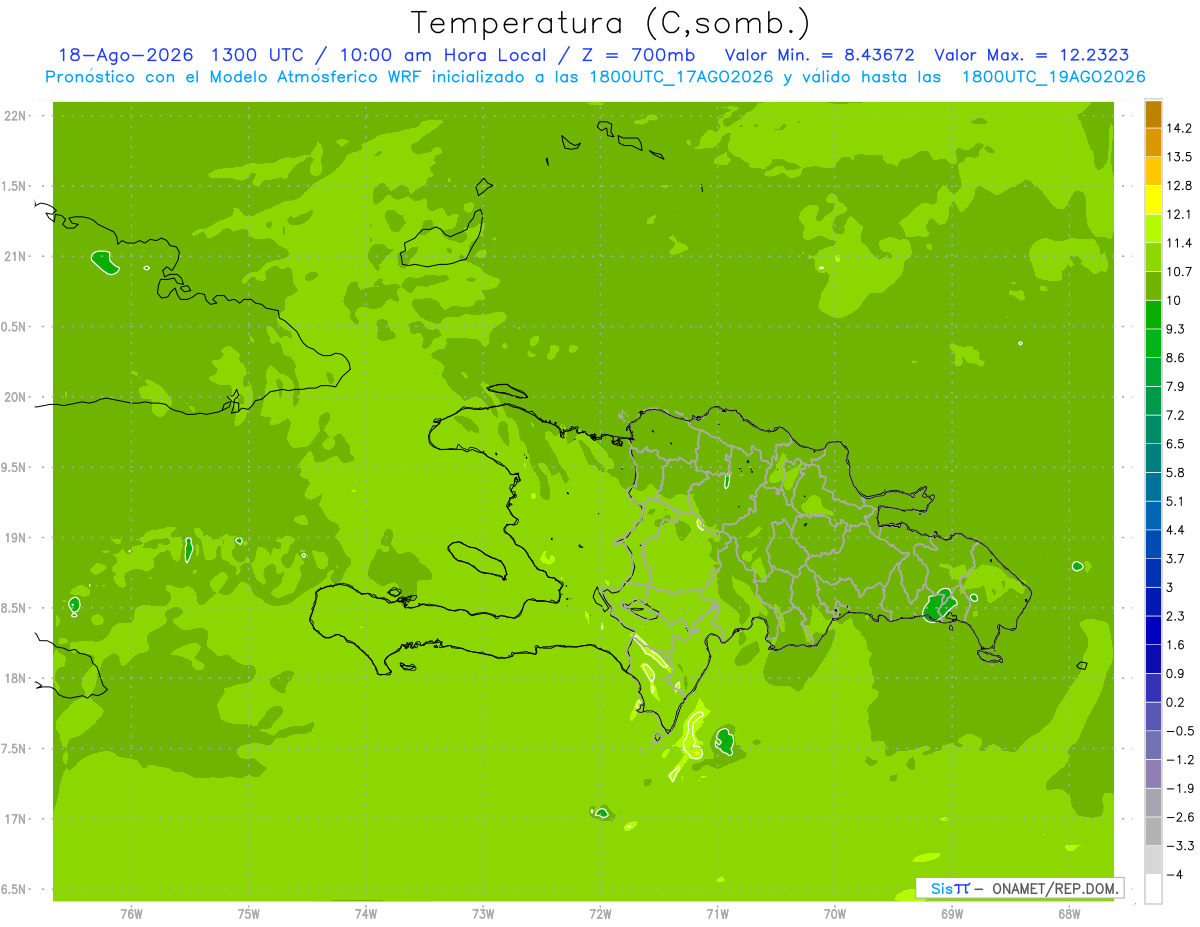Viewport: 1200px width, 927px height.
Task: Click the "14.2" colorbar value
Action: pos(1181,128)
